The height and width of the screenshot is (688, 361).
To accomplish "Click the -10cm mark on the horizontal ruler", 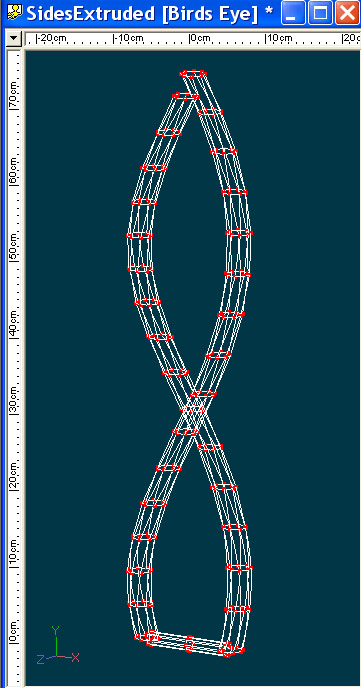I will tap(129, 39).
